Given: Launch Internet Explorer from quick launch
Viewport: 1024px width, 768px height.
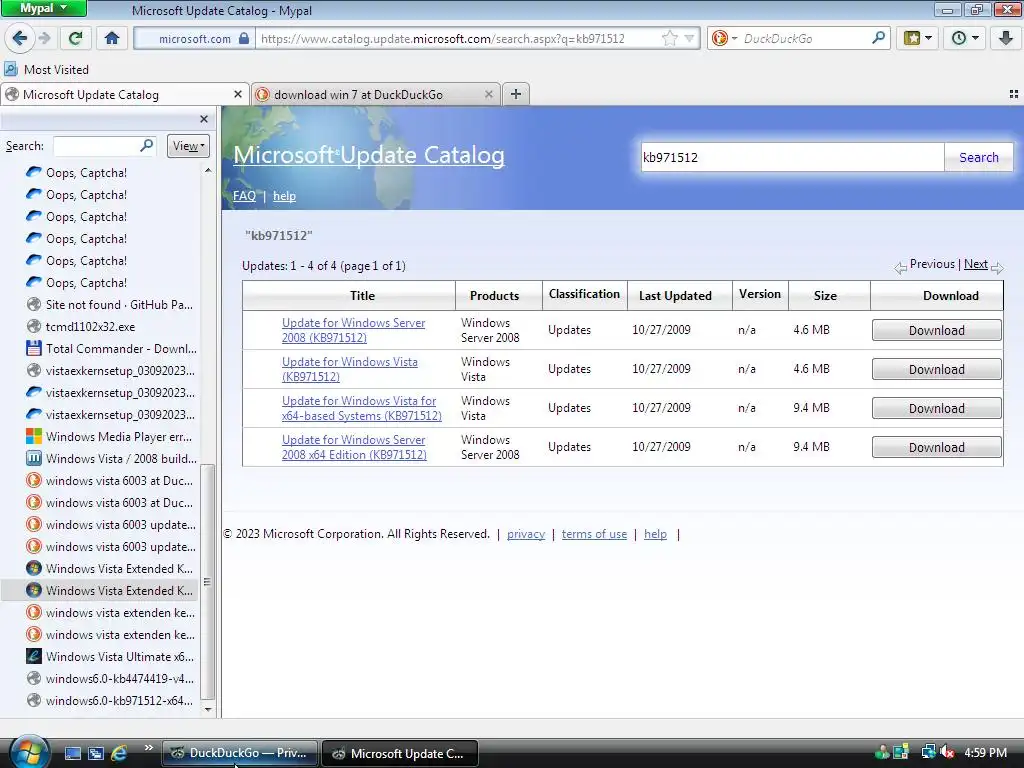Looking at the screenshot, I should (x=119, y=753).
